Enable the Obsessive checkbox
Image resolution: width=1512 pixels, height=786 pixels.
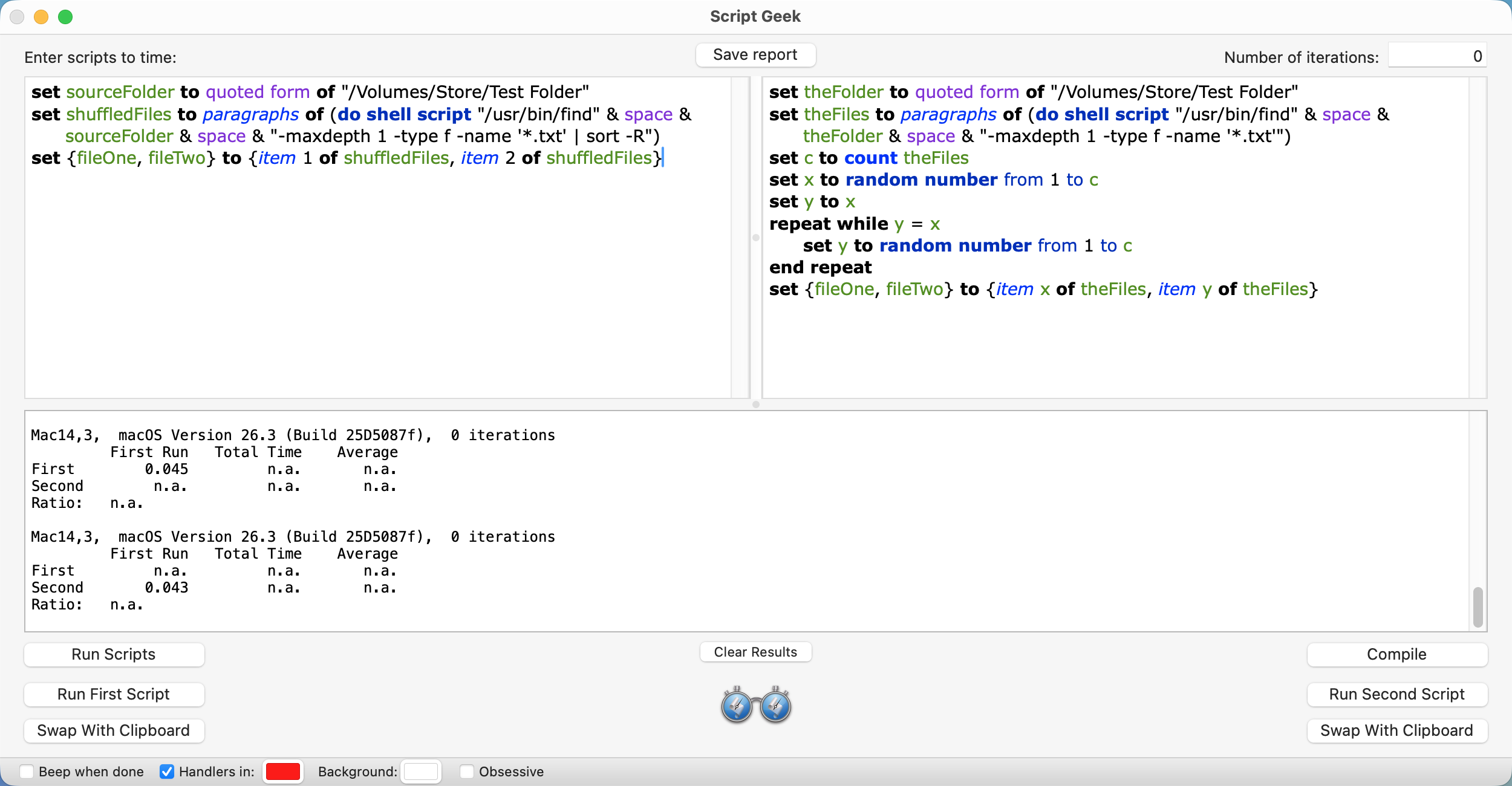466,771
